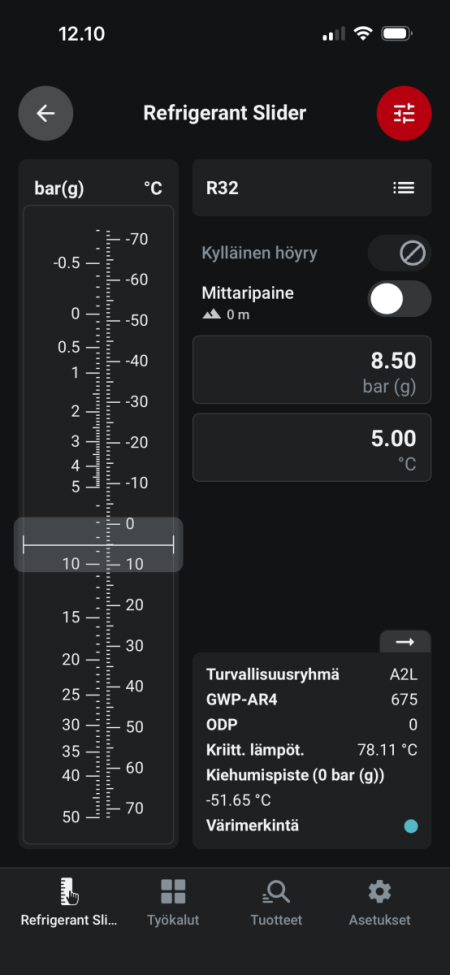Screen dimensions: 450x975
Task: Tap the bar(g) scale header label
Action: click(59, 188)
